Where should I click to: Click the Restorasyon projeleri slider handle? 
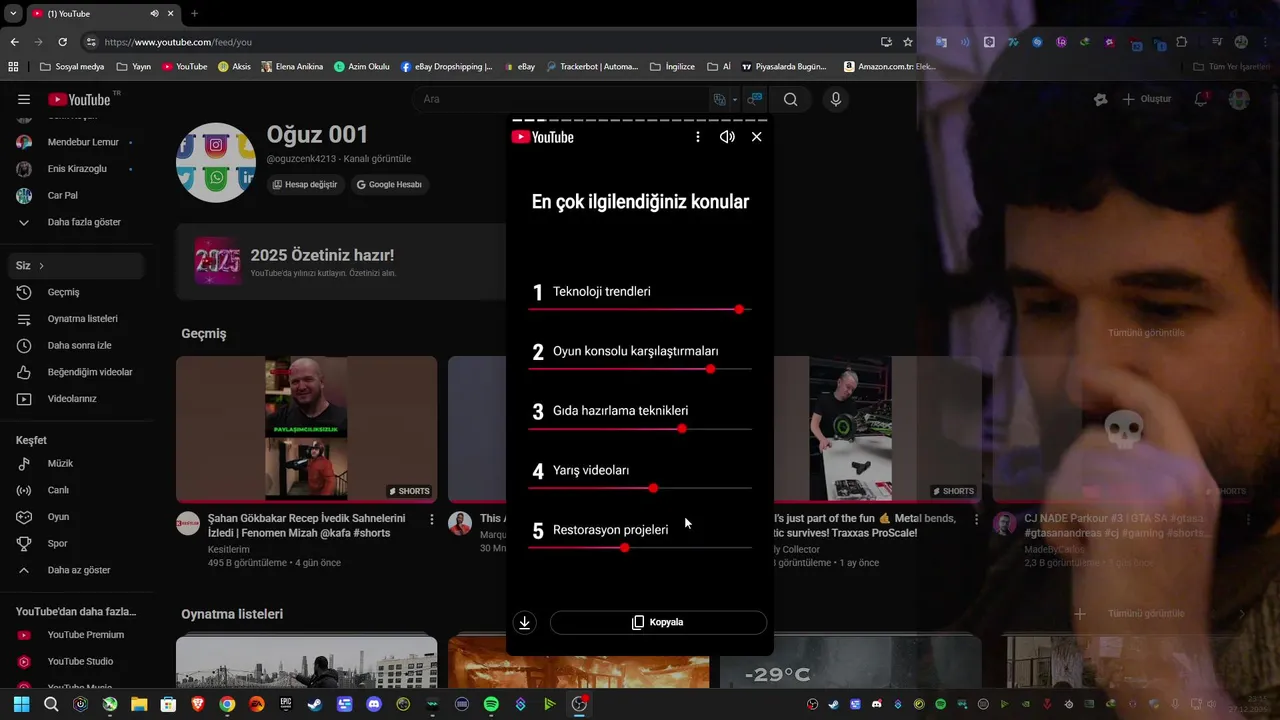(625, 548)
